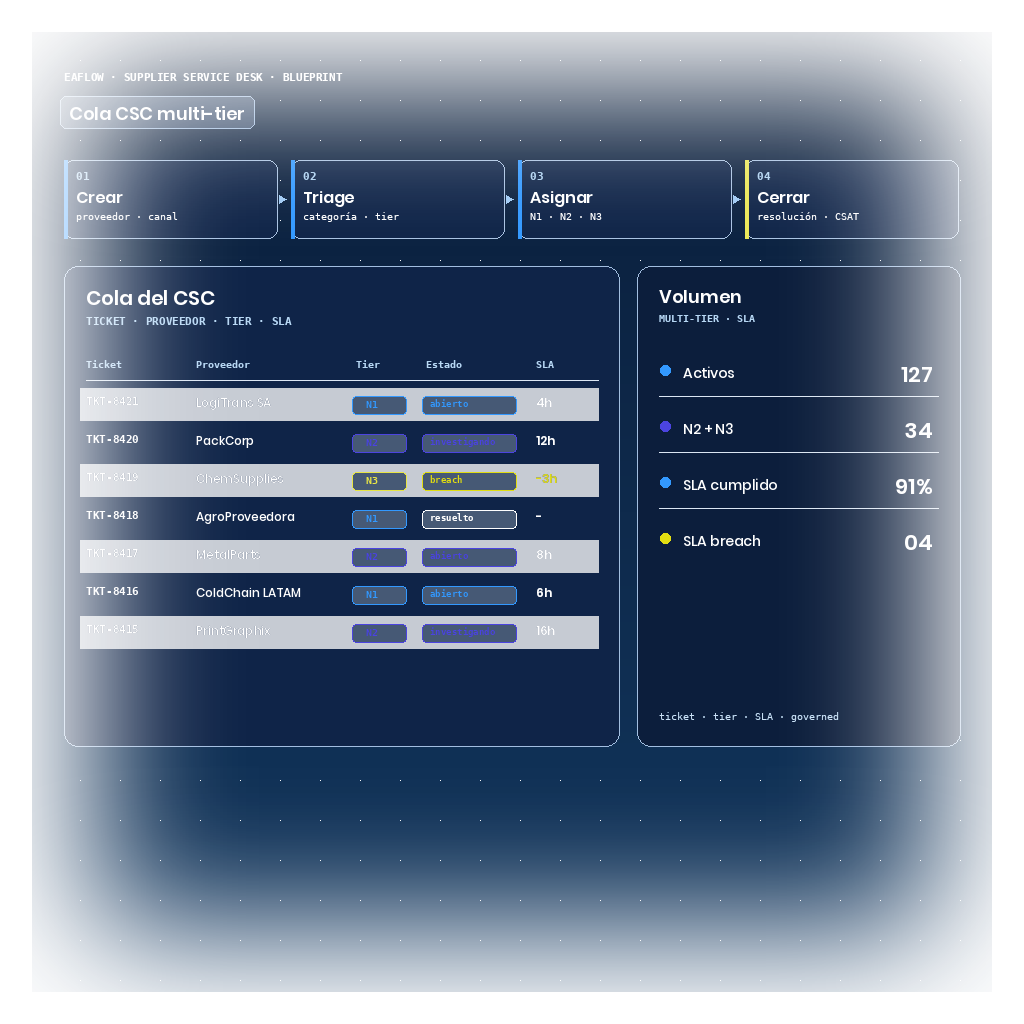Click the investigando status for PrintGraphix
Viewport: 1024px width, 1024px height.
coord(469,633)
